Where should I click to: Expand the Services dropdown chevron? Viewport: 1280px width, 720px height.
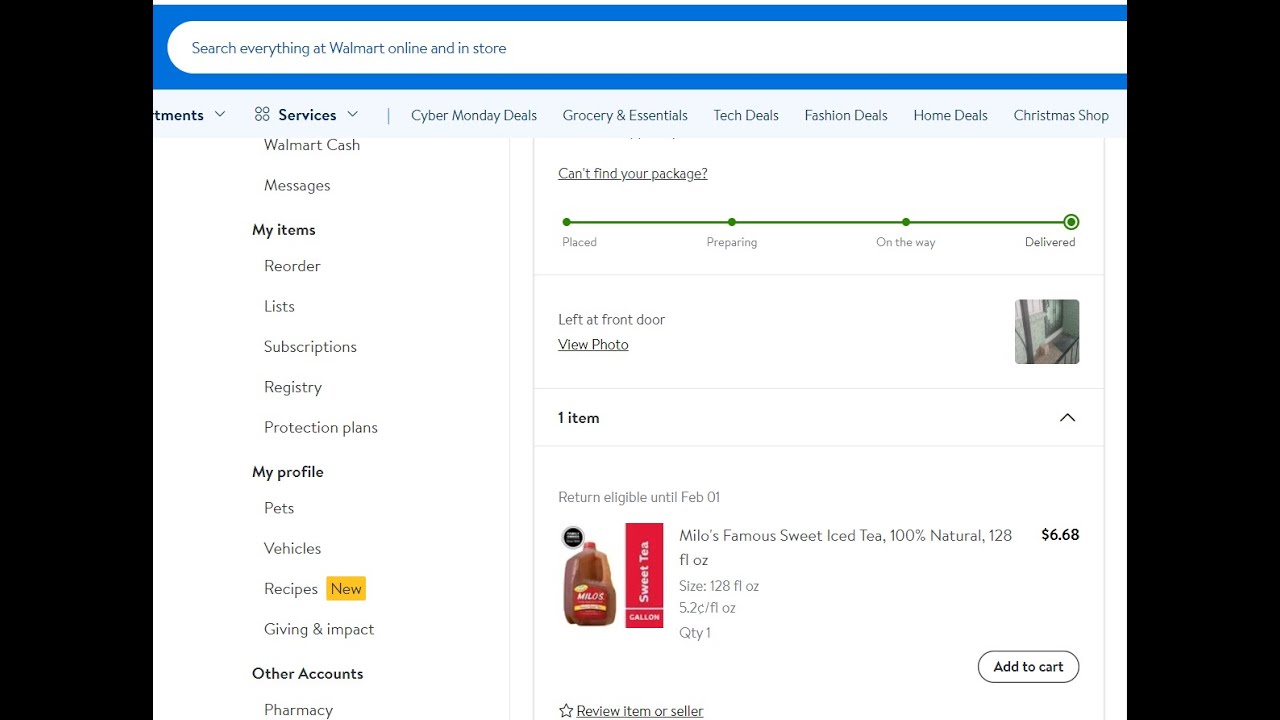[x=352, y=115]
